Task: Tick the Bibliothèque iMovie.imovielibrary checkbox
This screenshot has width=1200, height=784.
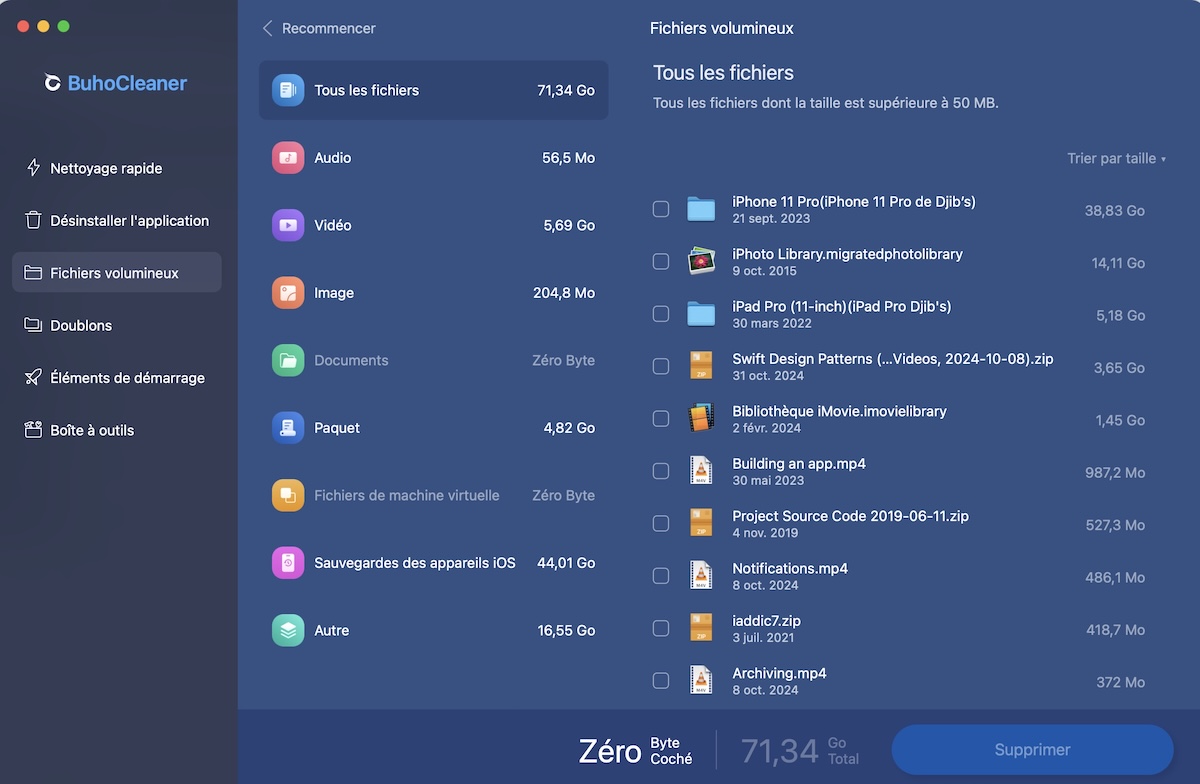Action: point(661,418)
